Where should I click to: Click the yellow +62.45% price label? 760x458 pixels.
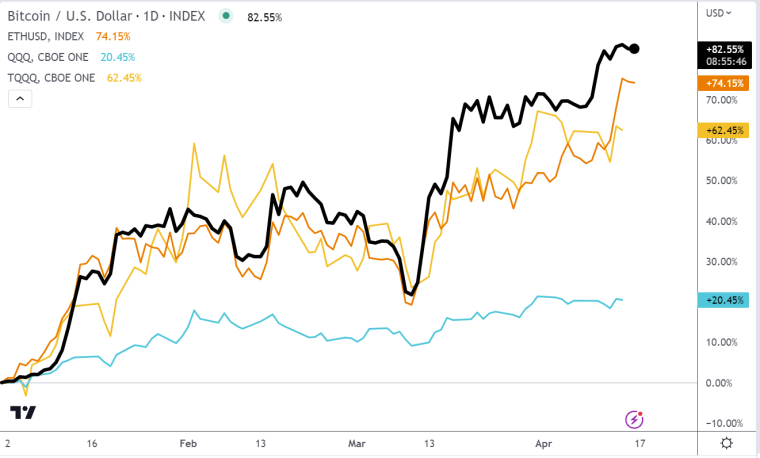(x=723, y=130)
